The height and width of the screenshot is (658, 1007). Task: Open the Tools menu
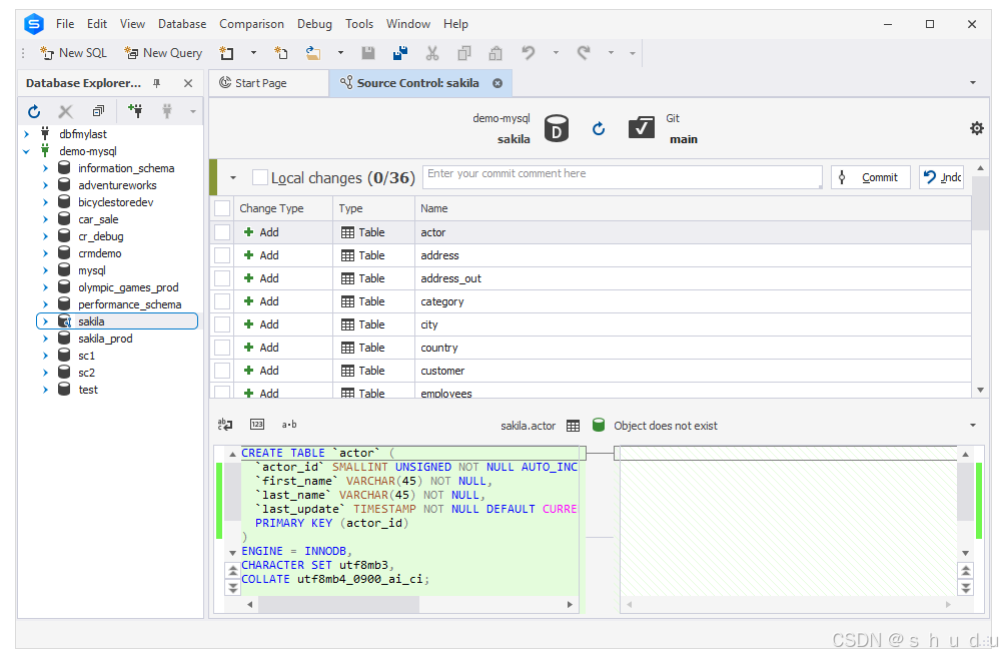359,24
